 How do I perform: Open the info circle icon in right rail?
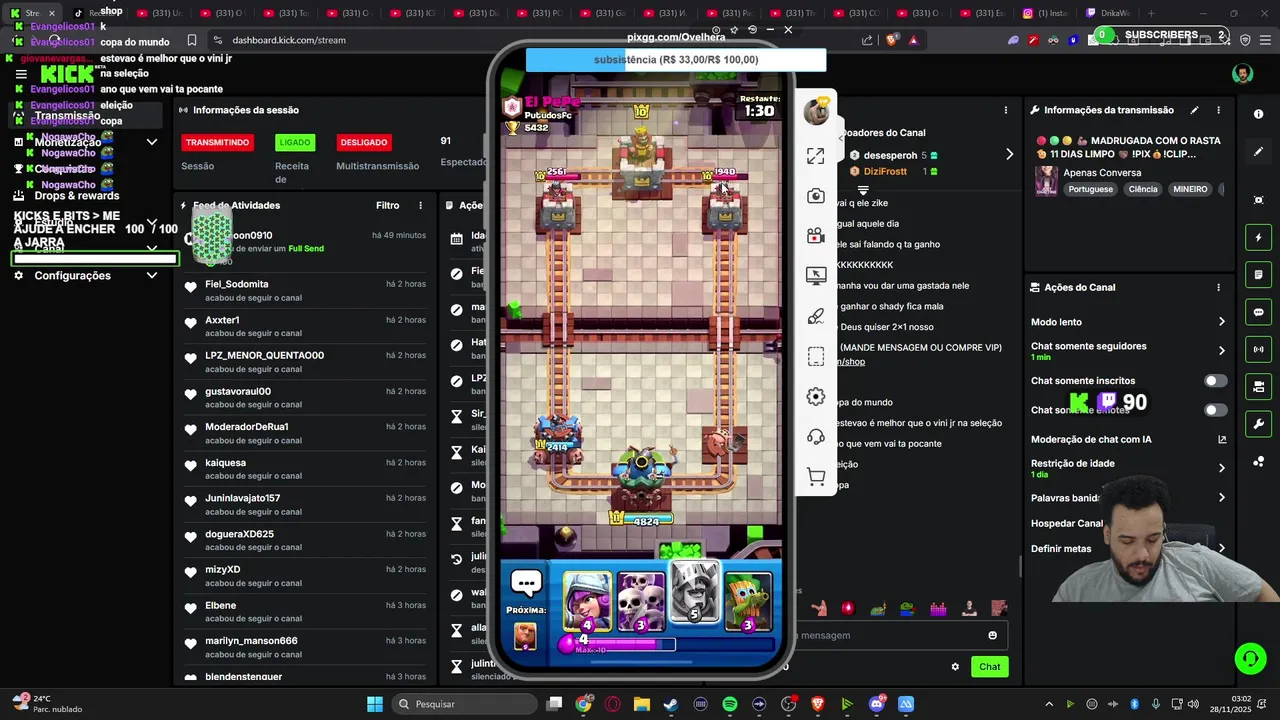point(1258,114)
